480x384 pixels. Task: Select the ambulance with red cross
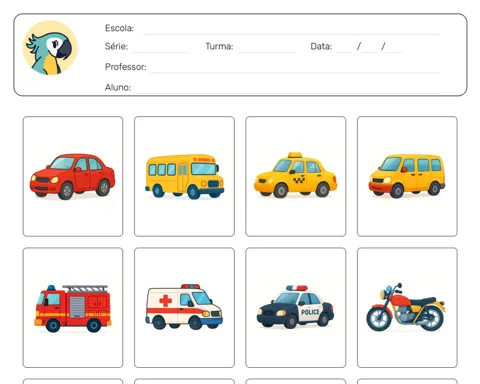point(184,307)
